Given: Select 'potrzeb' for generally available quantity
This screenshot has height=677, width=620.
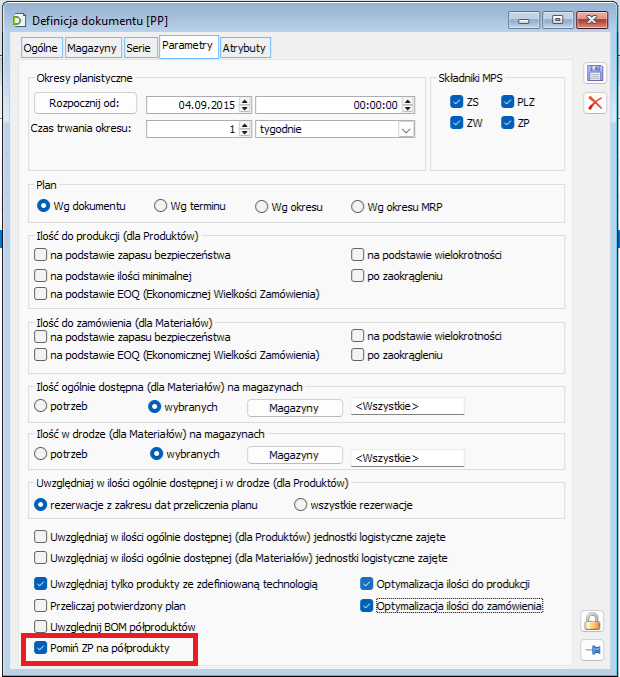Looking at the screenshot, I should pos(41,406).
